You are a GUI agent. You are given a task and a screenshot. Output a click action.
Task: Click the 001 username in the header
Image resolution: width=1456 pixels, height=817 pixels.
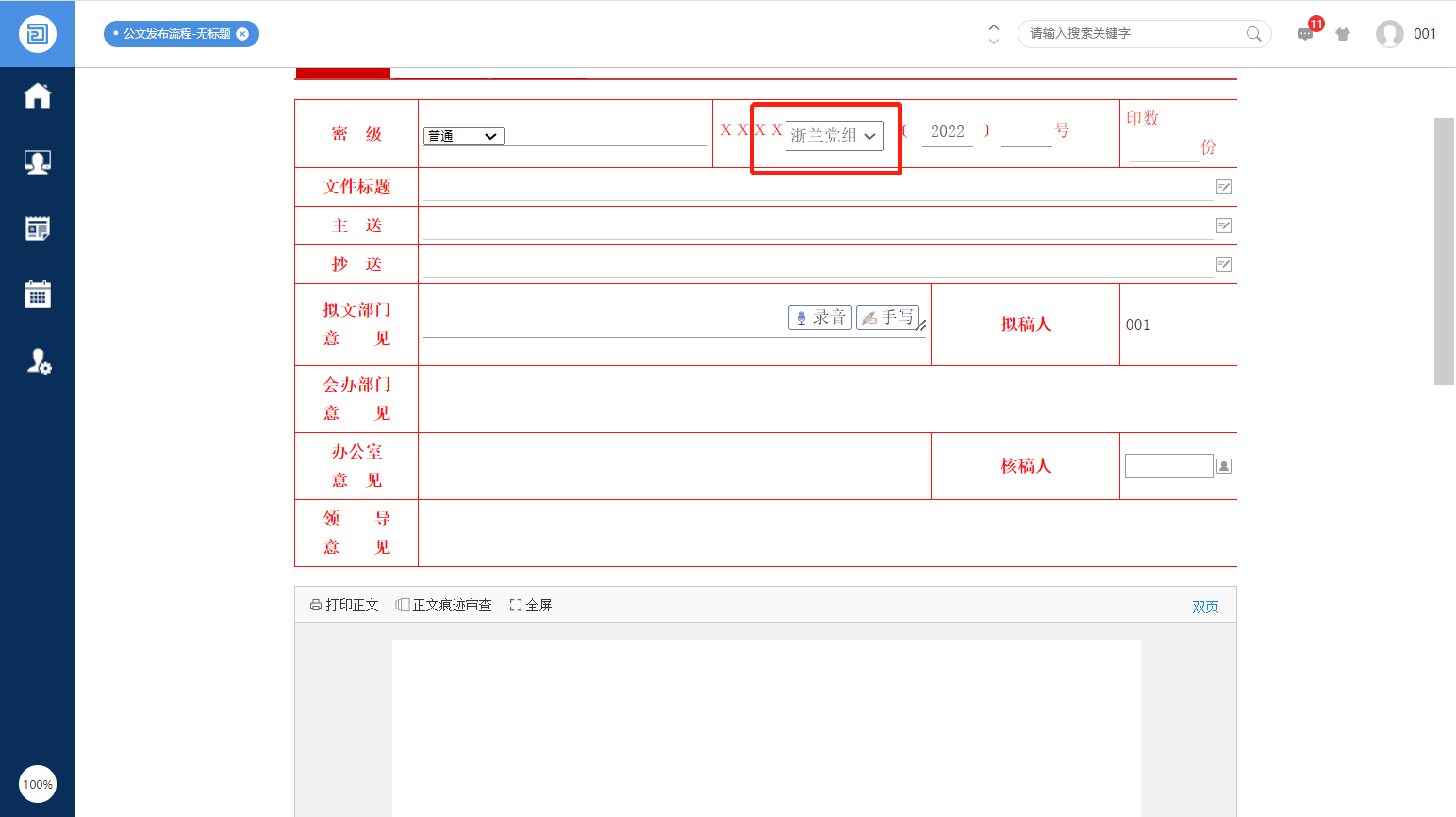click(1425, 34)
